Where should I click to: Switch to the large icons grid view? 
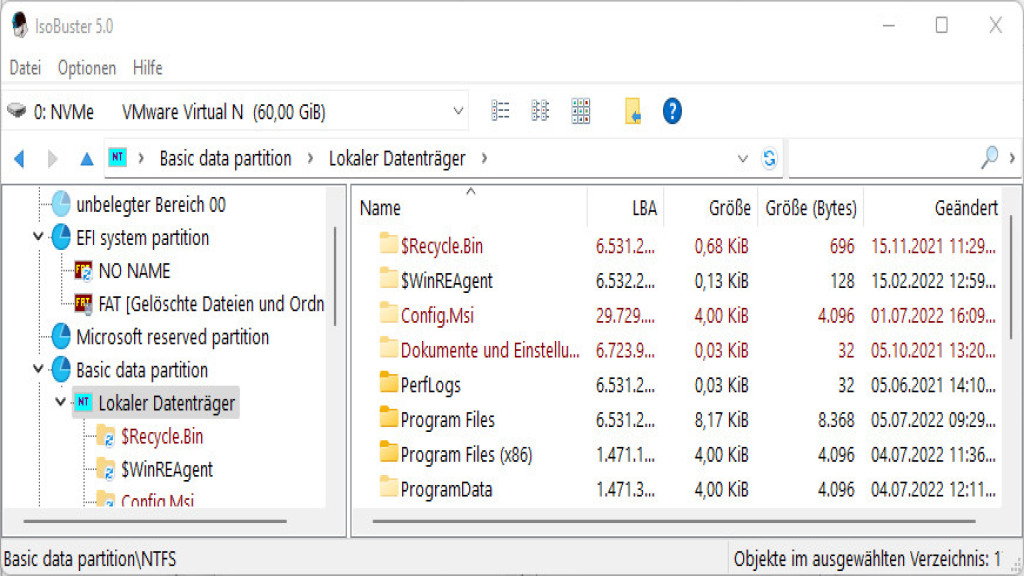point(581,111)
